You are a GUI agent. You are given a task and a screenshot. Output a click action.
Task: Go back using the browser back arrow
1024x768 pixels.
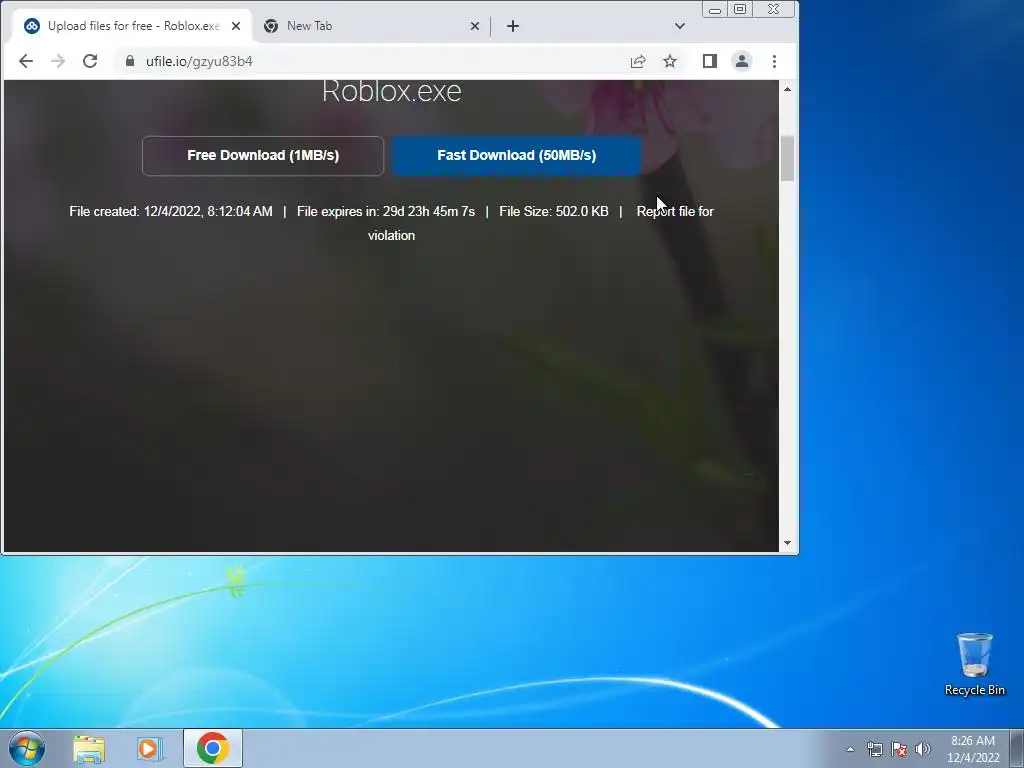click(25, 61)
